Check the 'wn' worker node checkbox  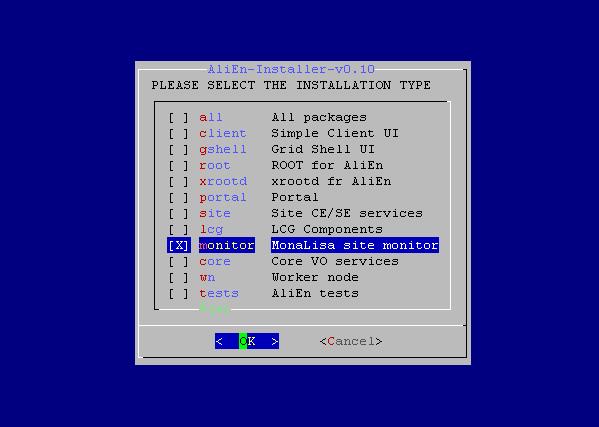pyautogui.click(x=179, y=278)
